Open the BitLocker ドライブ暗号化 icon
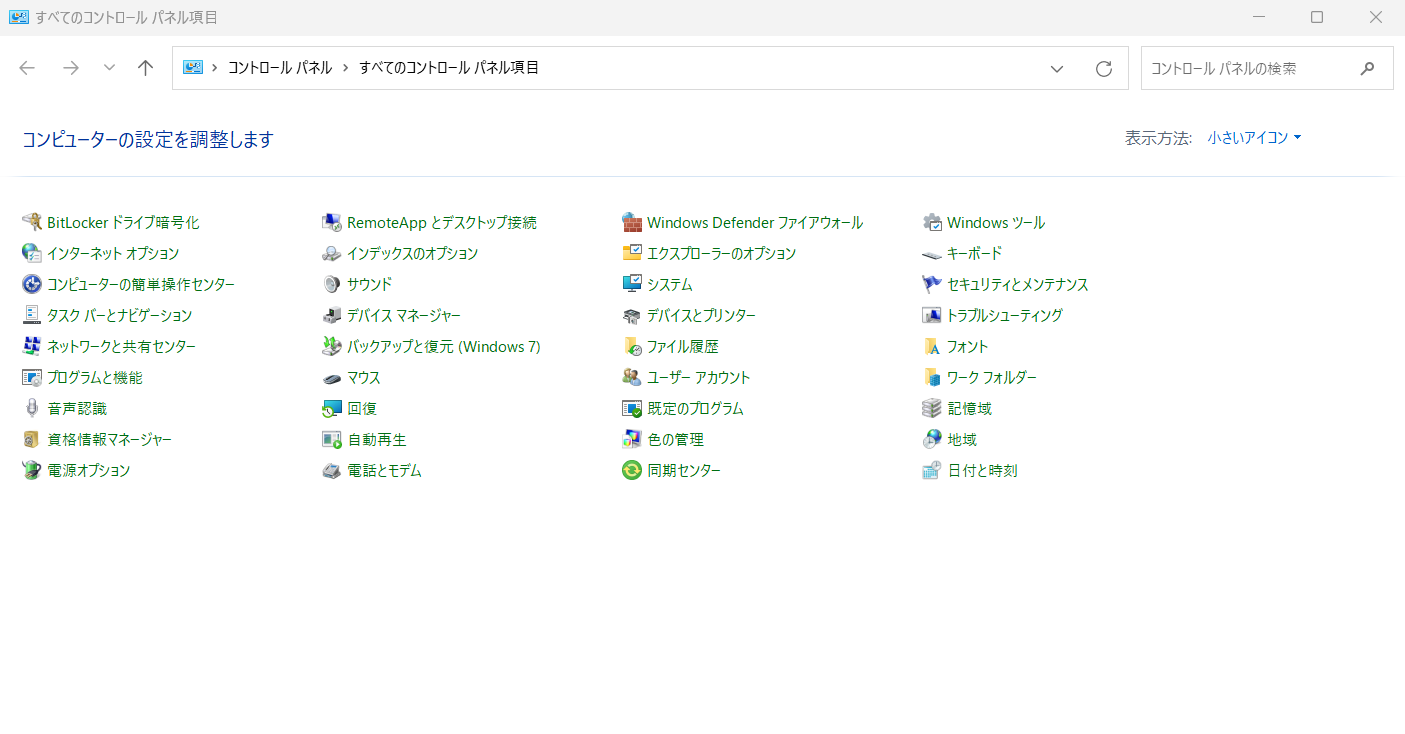The image size is (1405, 734). [x=31, y=222]
